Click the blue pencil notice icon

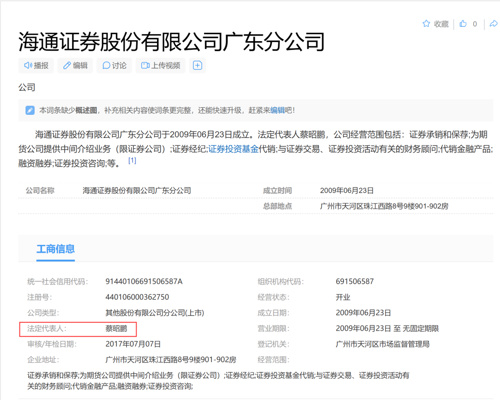[x=30, y=110]
